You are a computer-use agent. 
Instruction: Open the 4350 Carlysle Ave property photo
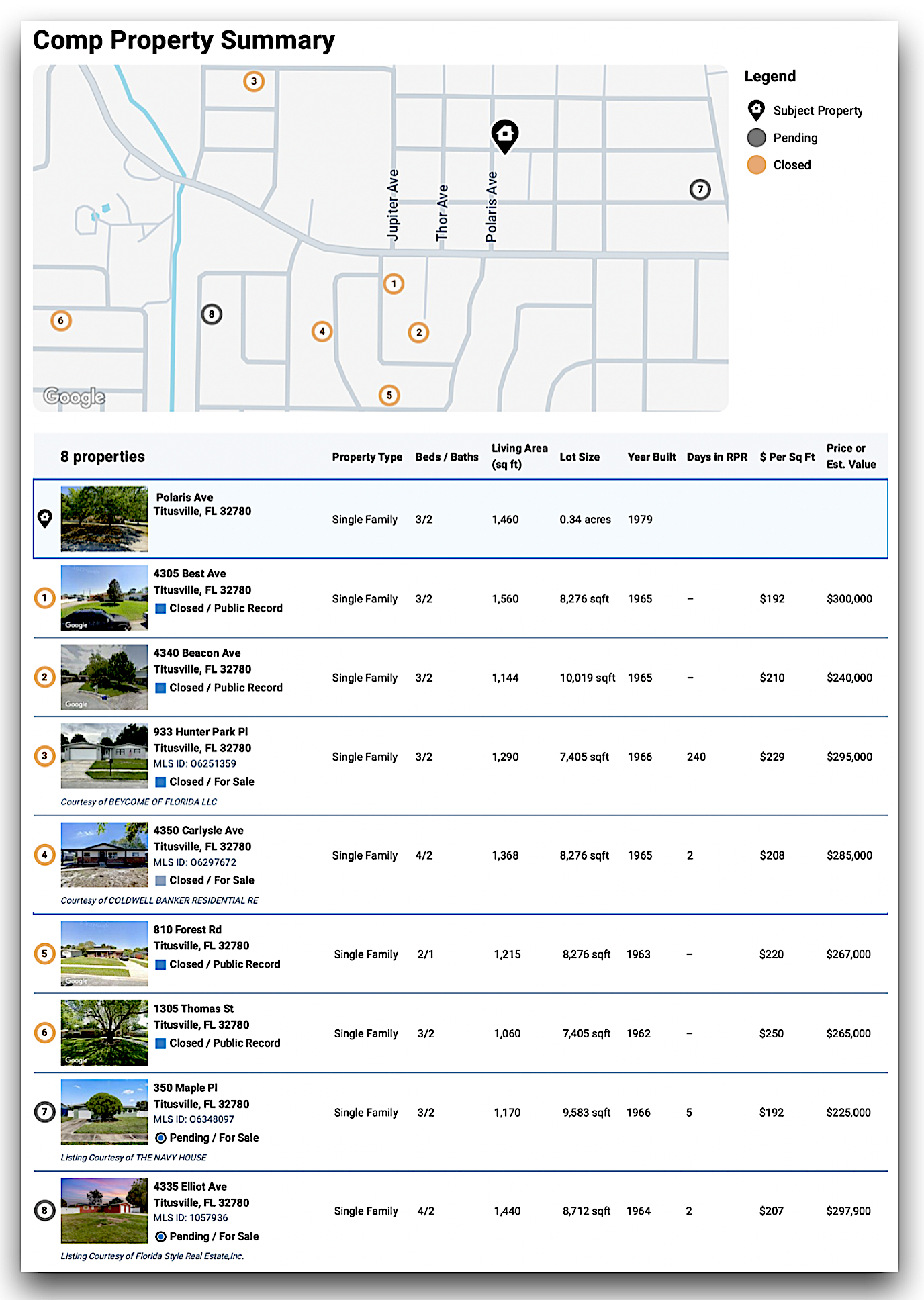click(104, 855)
